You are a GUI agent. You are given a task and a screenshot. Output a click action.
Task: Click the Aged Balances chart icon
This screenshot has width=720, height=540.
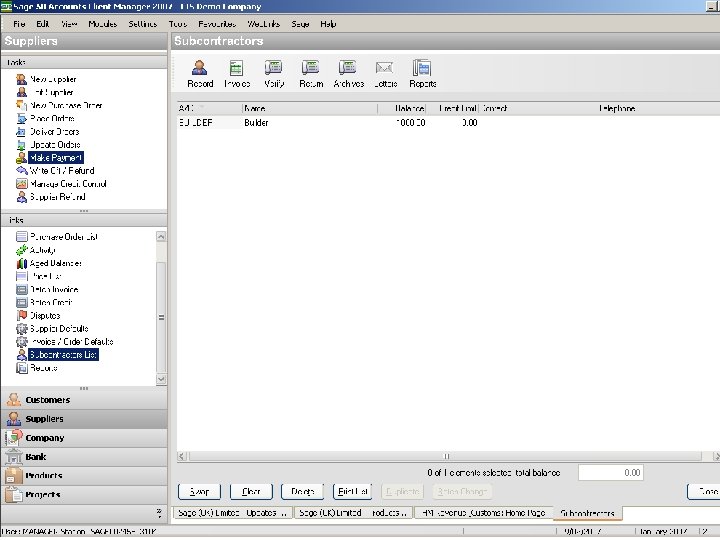coord(22,263)
